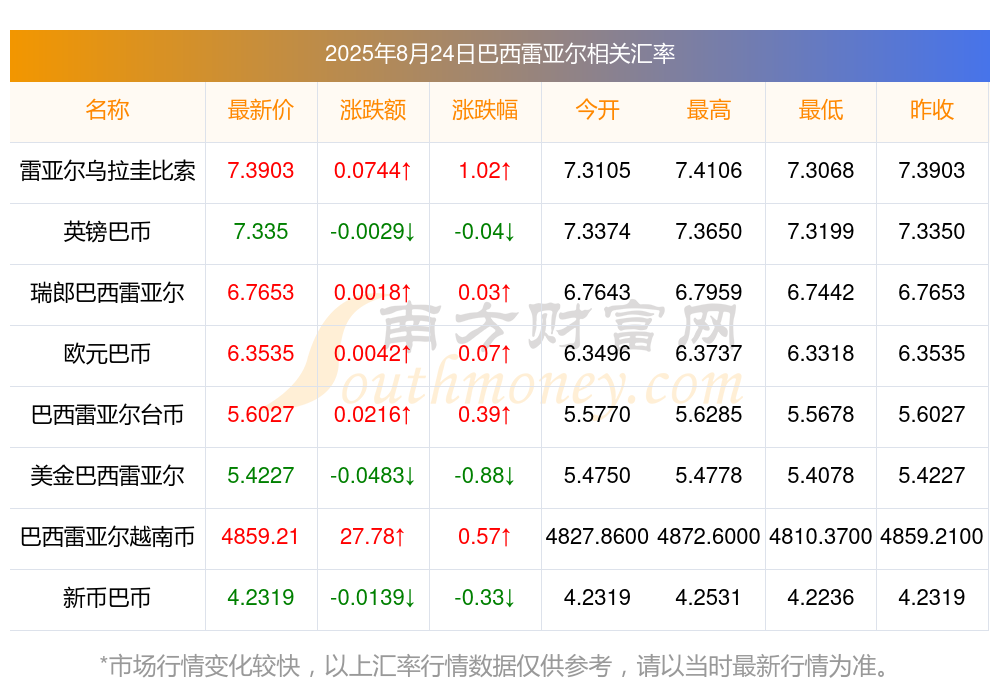Click previous close 4859.2100
1000x698 pixels.
[x=932, y=537]
